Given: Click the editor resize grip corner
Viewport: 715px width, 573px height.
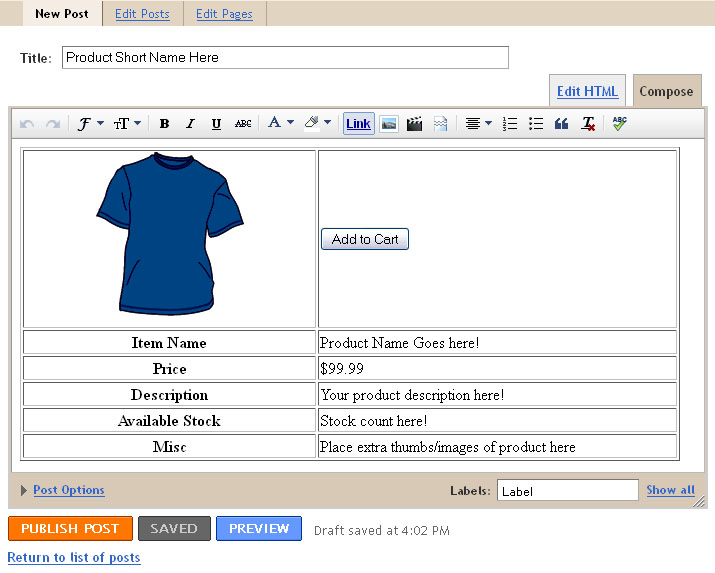Looking at the screenshot, I should (699, 502).
